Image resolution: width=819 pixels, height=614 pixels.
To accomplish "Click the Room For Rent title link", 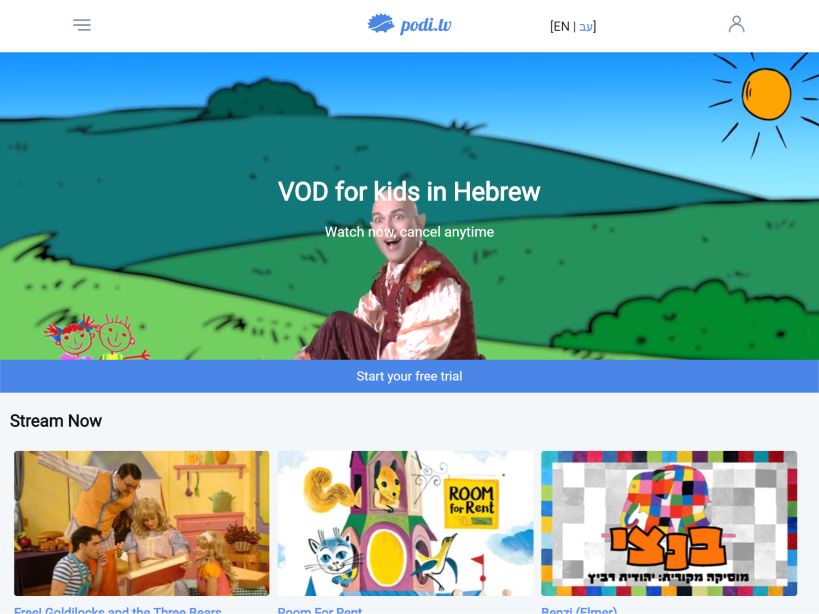I will [320, 610].
